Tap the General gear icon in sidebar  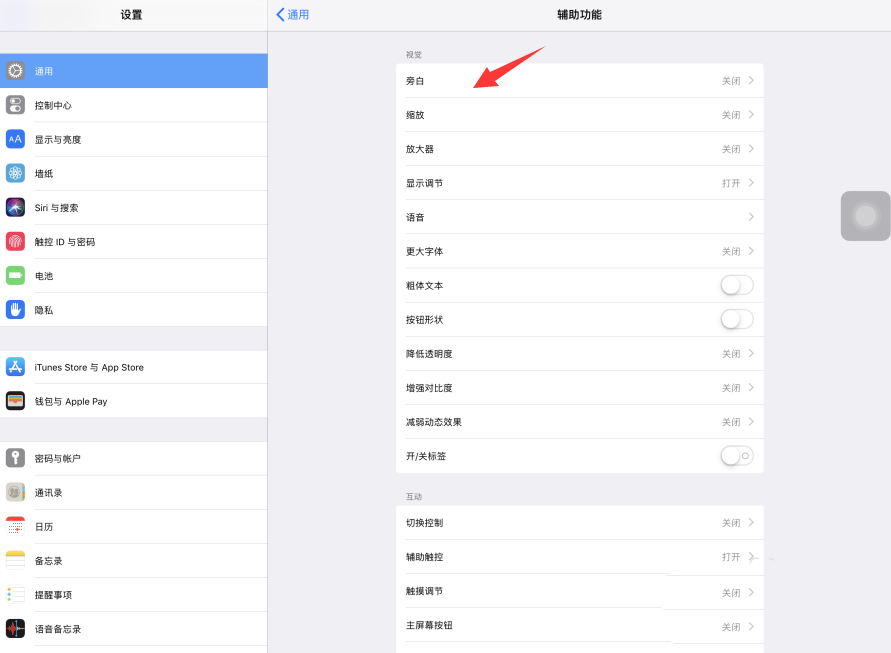(x=15, y=71)
